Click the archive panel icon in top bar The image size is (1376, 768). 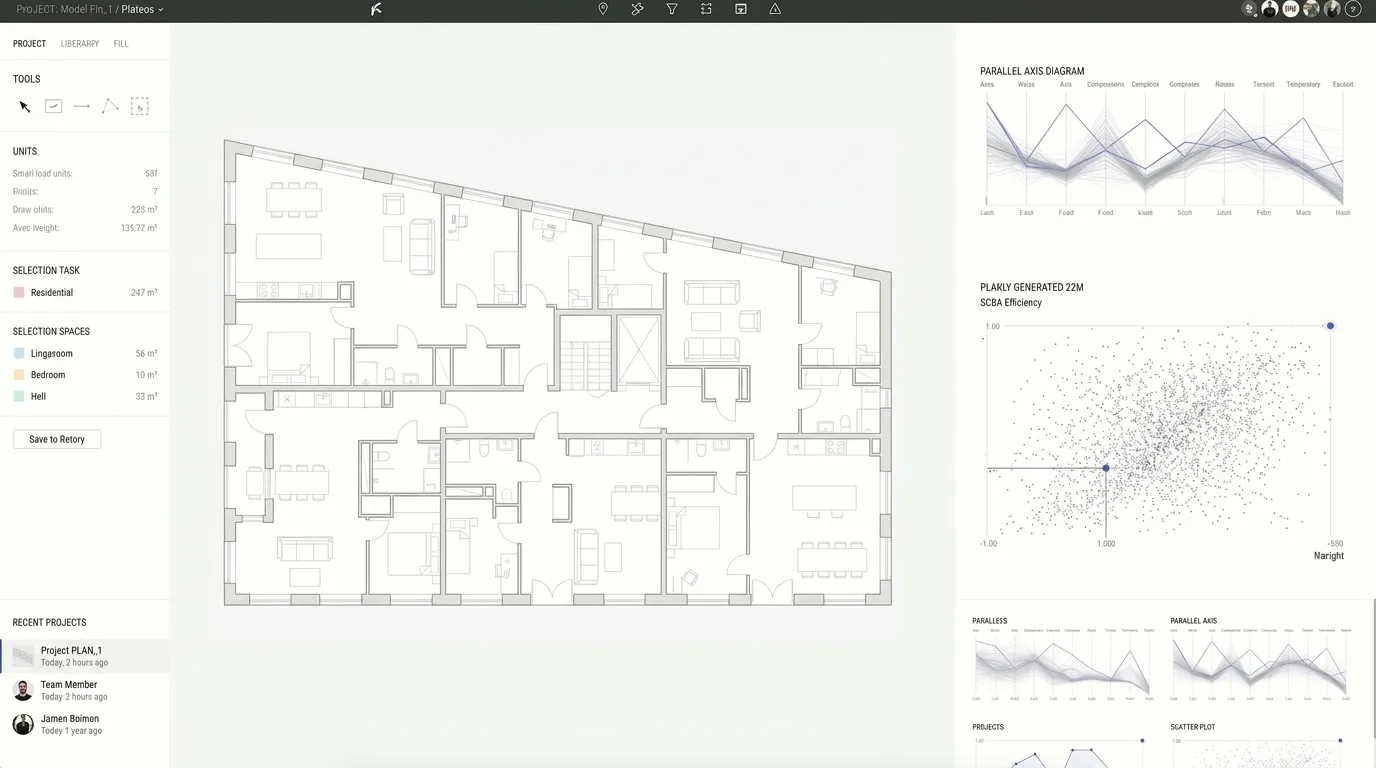pos(741,9)
